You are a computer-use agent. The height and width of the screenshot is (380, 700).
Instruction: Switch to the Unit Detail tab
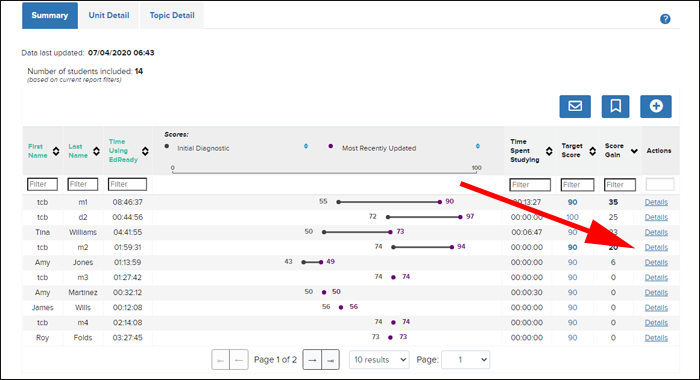(108, 15)
